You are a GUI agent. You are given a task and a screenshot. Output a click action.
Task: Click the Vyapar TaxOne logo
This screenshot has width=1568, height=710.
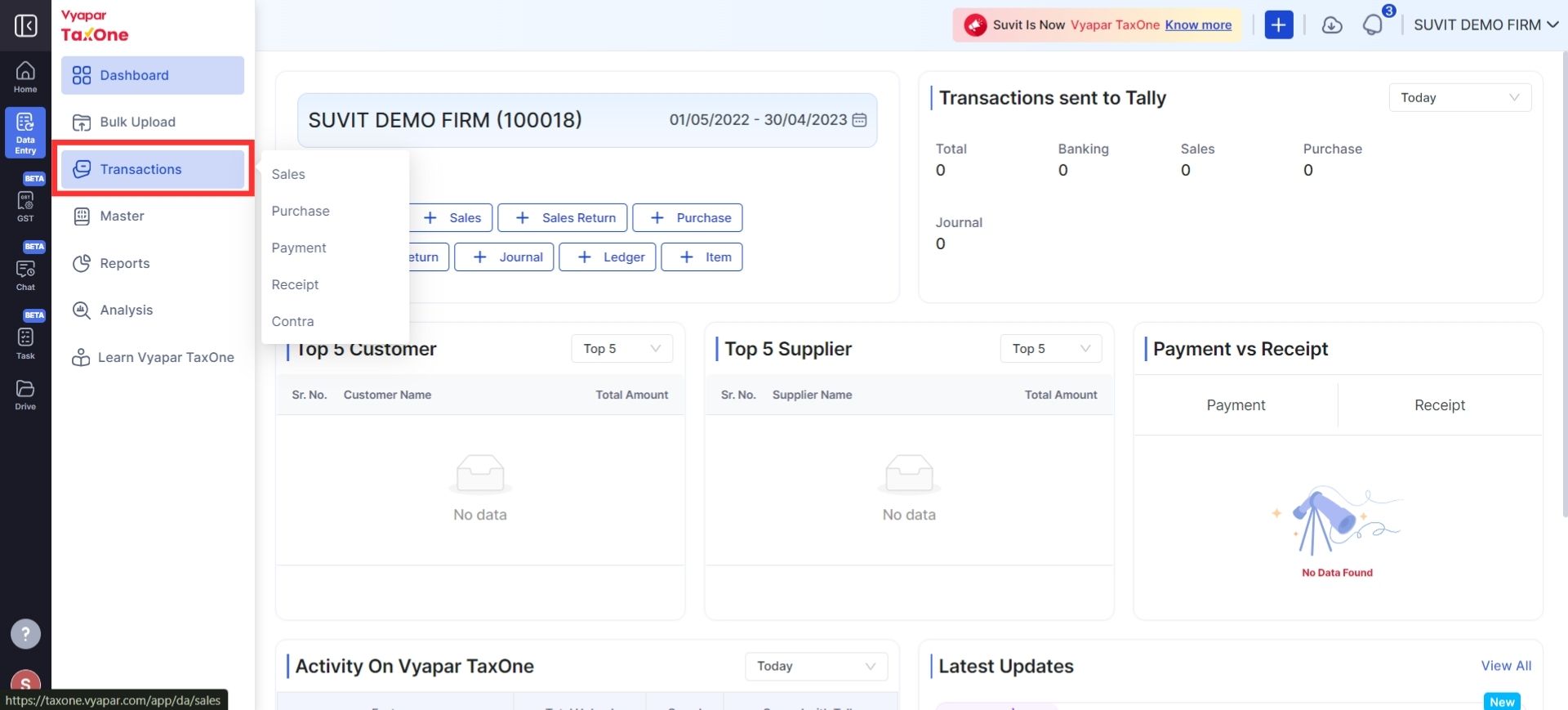click(x=95, y=26)
